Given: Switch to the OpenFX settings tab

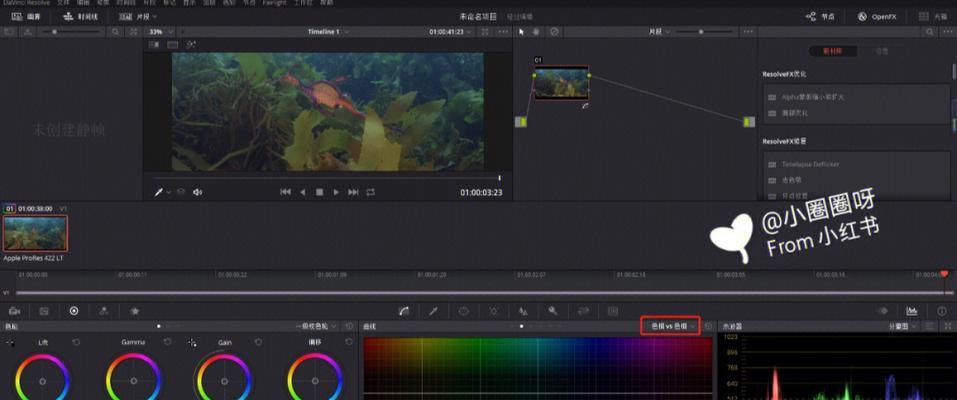Looking at the screenshot, I should point(881,51).
